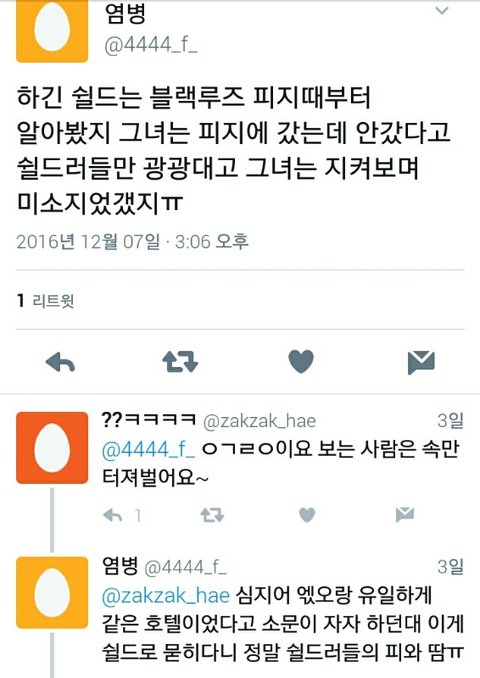Like the main tweet with heart icon
The height and width of the screenshot is (678, 480).
tap(301, 361)
